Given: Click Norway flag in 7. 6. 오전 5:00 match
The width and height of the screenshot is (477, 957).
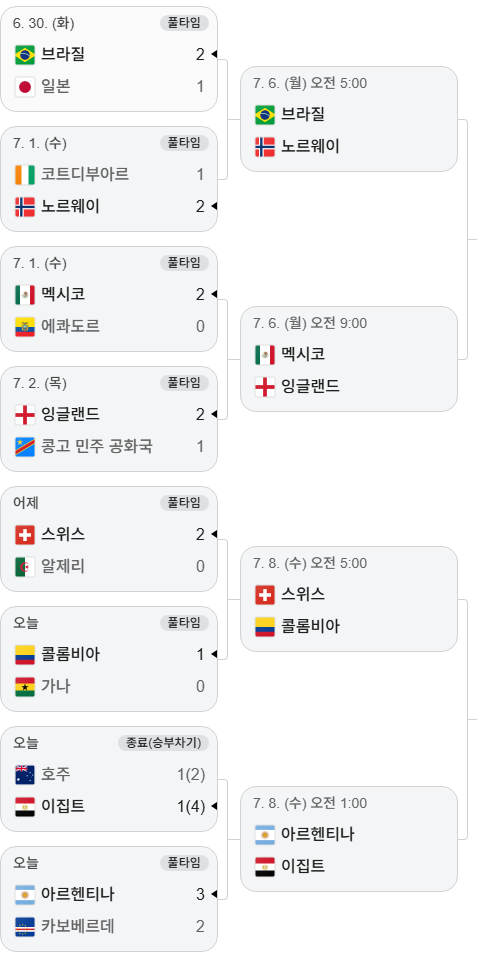Looking at the screenshot, I should (265, 146).
